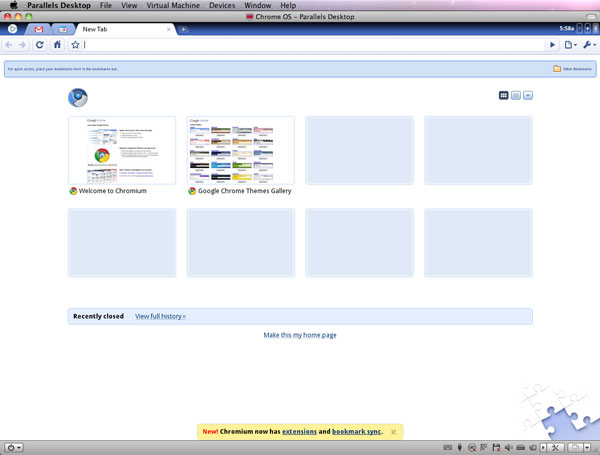Viewport: 600px width, 455px height.
Task: Open the Welcome to Chromium thumbnail
Action: click(122, 150)
